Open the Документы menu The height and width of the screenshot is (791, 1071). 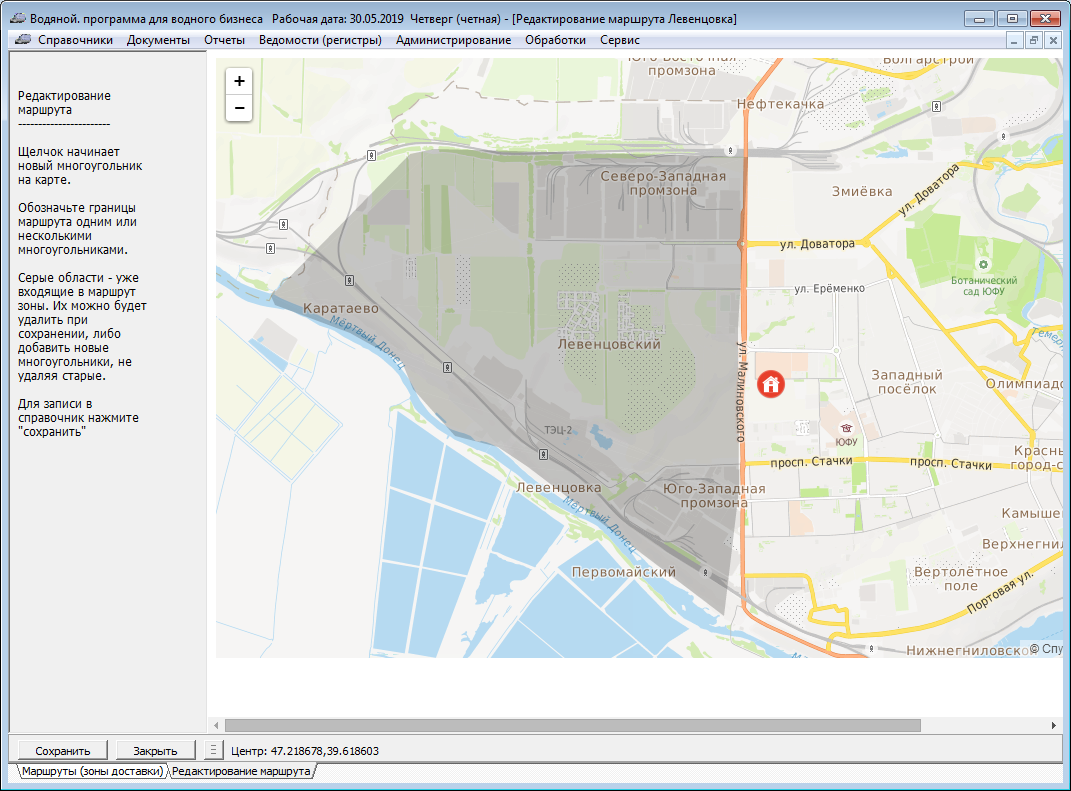coord(158,40)
